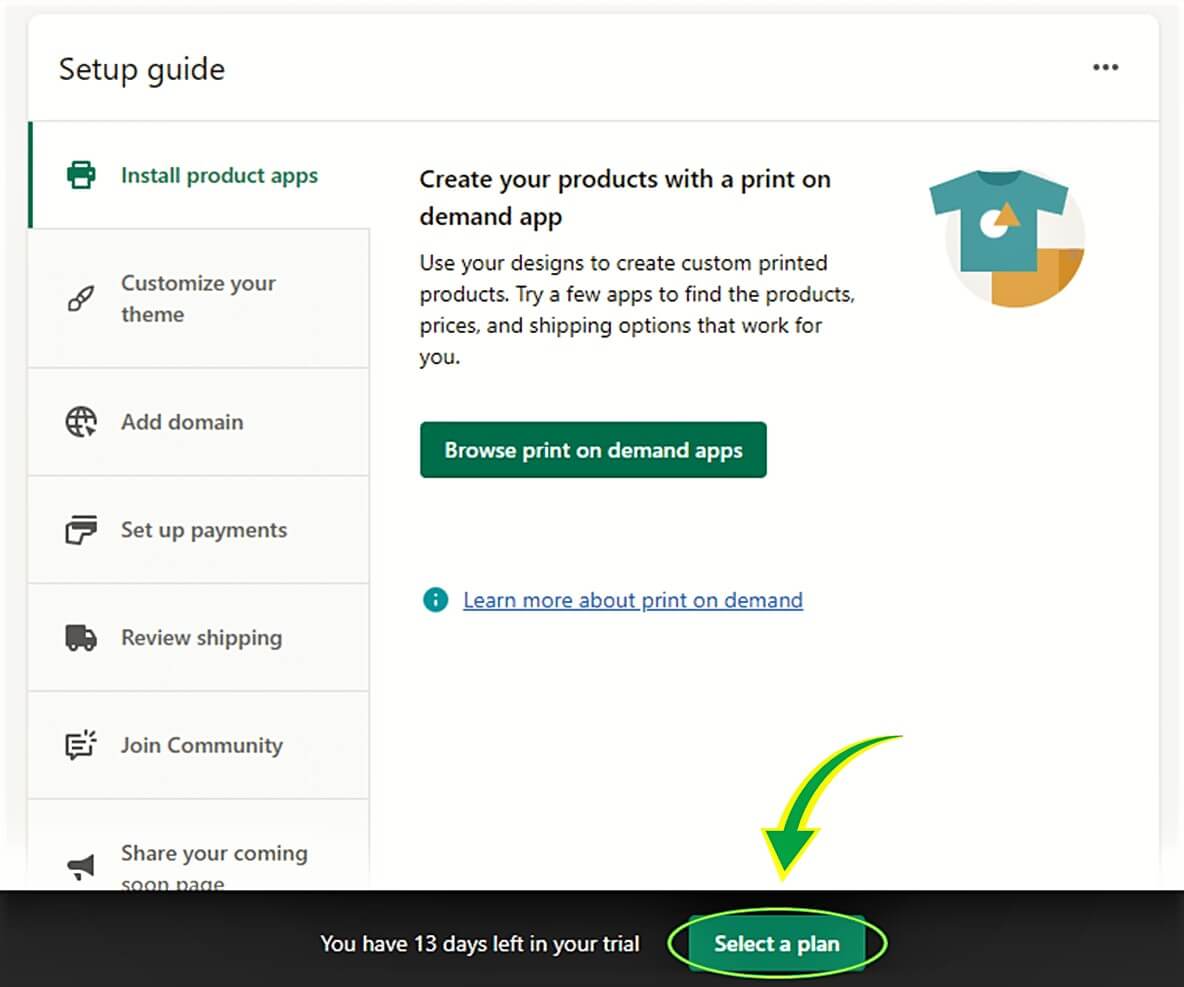Image resolution: width=1184 pixels, height=987 pixels.
Task: Open Learn more about print on demand link
Action: pyautogui.click(x=633, y=600)
